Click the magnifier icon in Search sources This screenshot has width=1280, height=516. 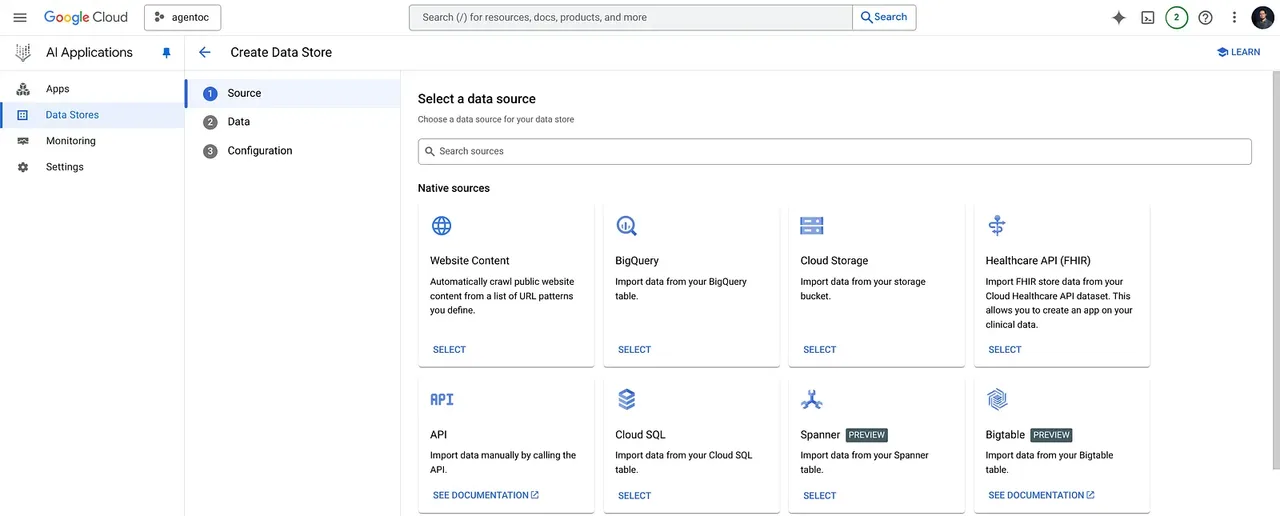tap(430, 151)
